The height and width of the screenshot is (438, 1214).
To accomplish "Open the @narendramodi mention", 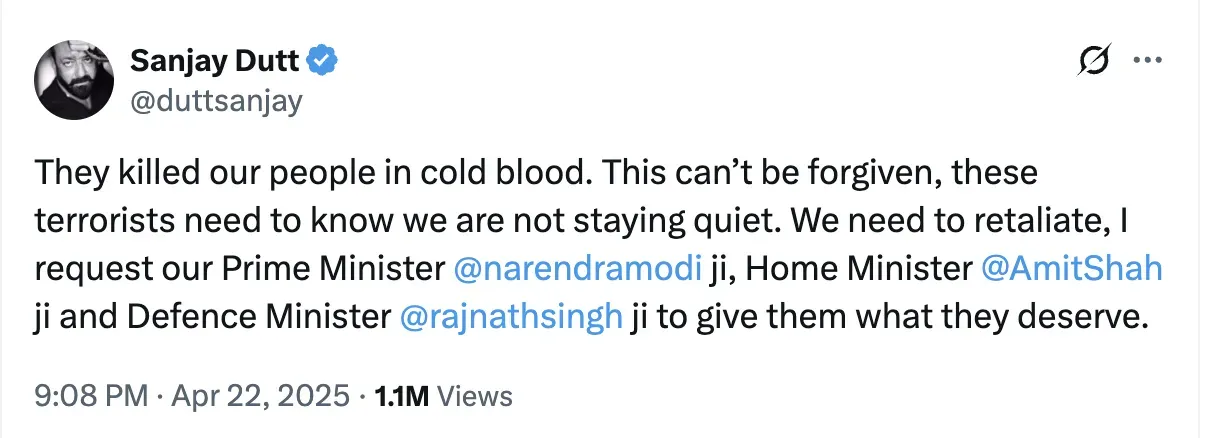I will coord(576,269).
